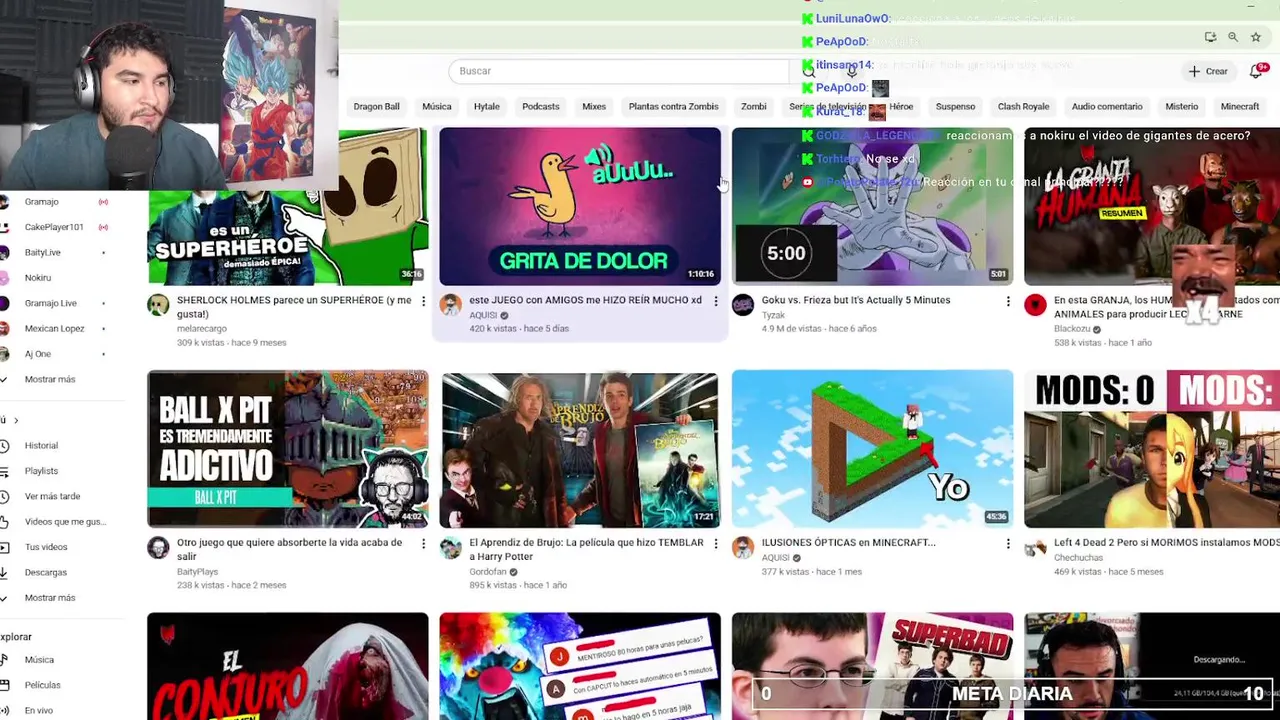Open options menu for Goku vs. Frieza video

(x=1008, y=301)
